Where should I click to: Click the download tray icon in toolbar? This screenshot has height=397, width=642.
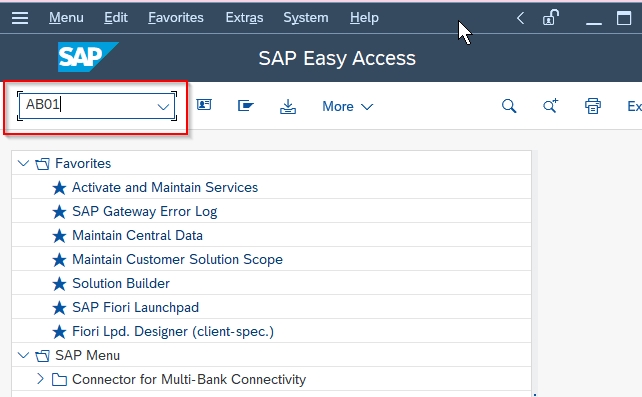pyautogui.click(x=288, y=106)
